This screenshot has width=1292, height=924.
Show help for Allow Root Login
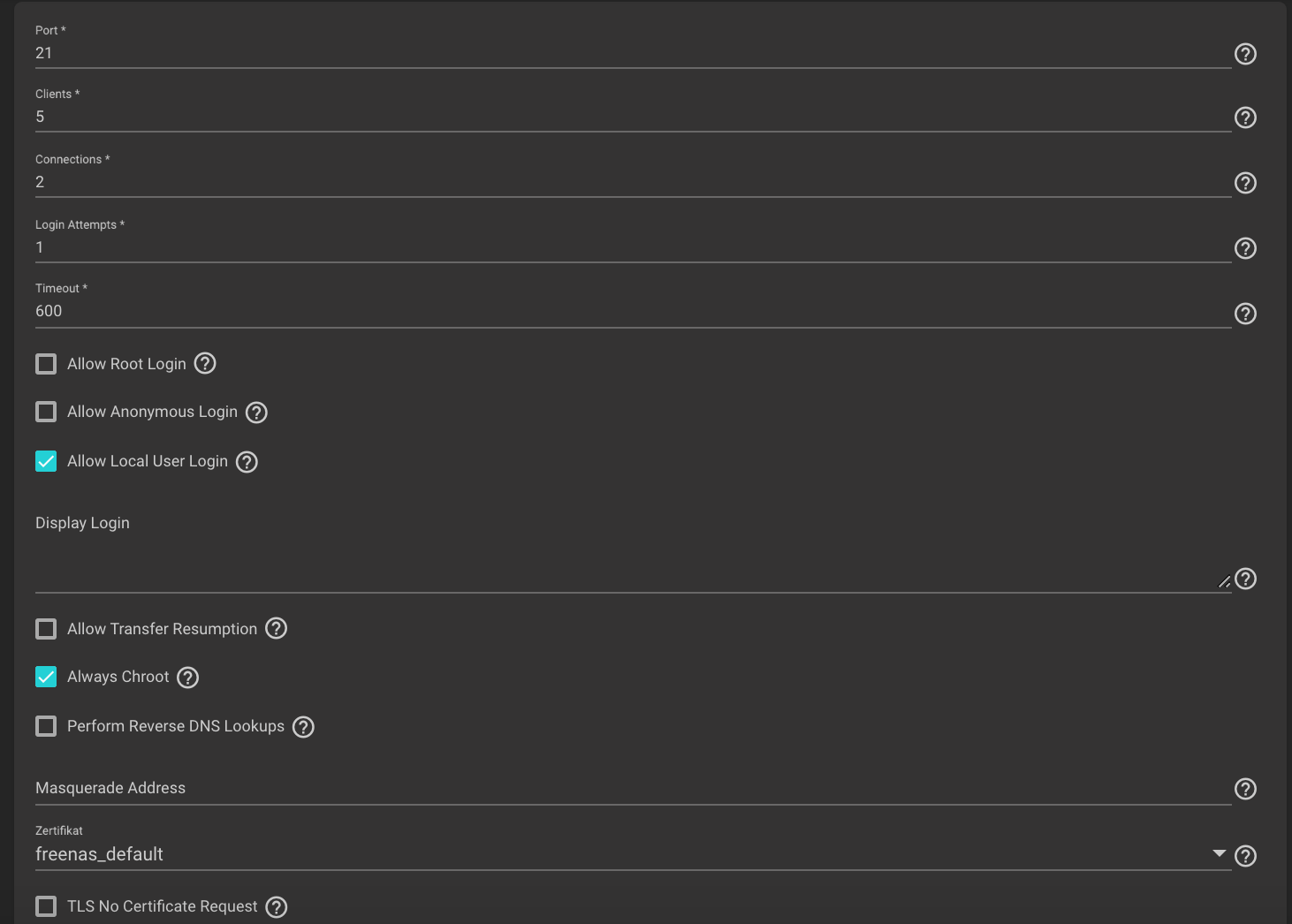point(205,363)
